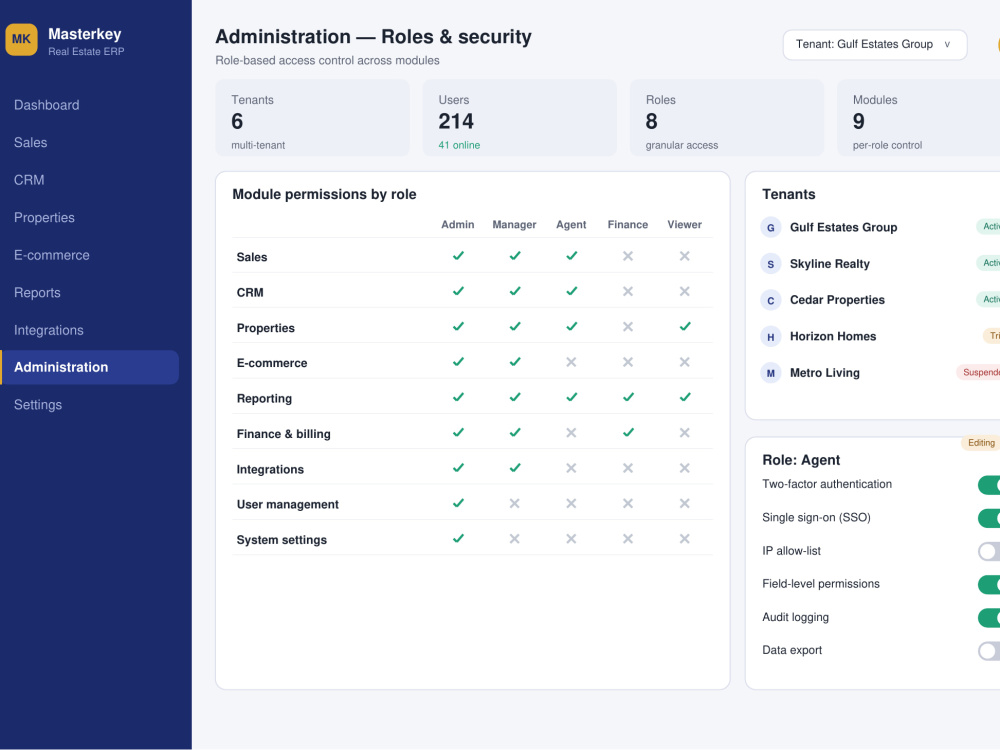Disable Two-factor authentication toggle
The image size is (1000, 750).
[x=989, y=485]
